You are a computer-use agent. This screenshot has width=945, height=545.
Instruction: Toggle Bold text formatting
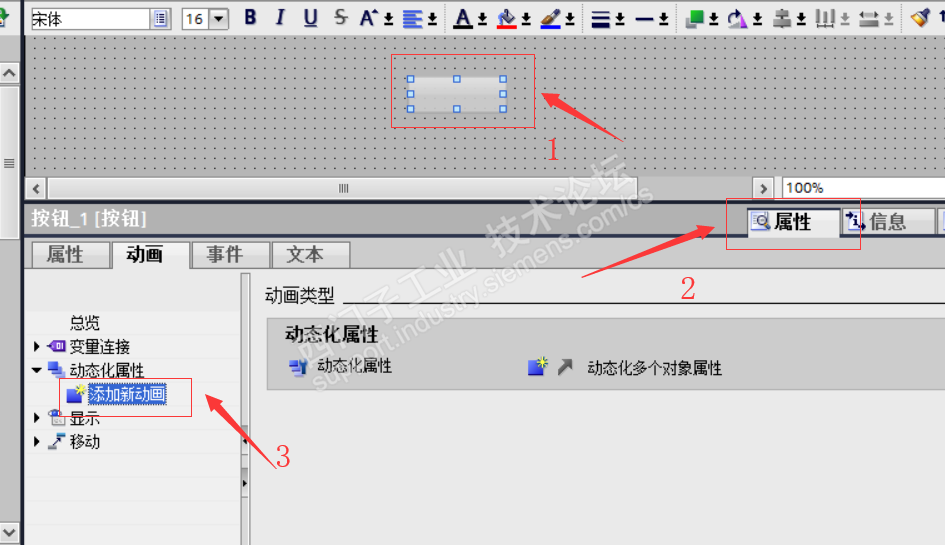(250, 17)
